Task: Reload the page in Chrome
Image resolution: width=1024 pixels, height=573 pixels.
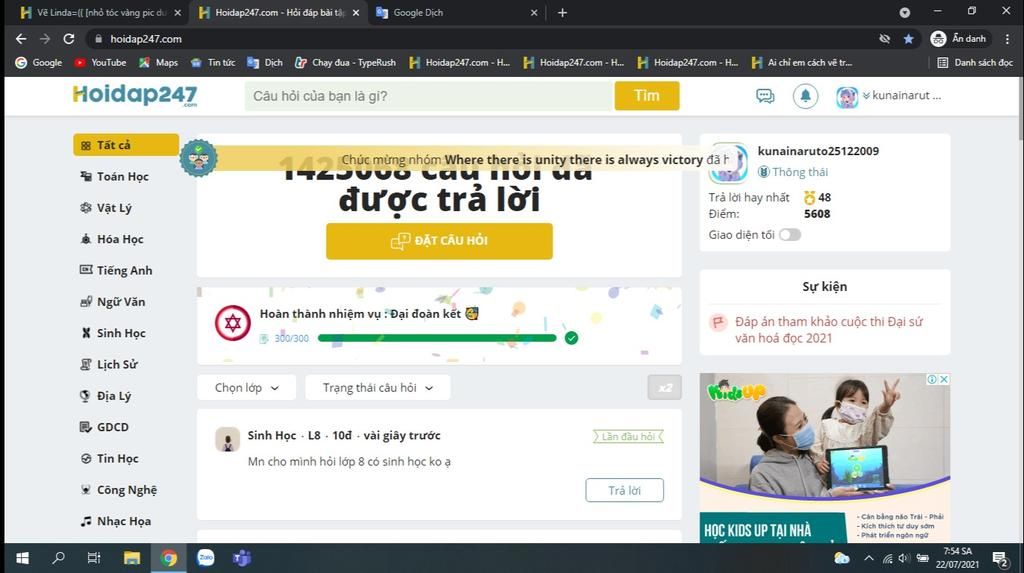Action: pos(69,39)
